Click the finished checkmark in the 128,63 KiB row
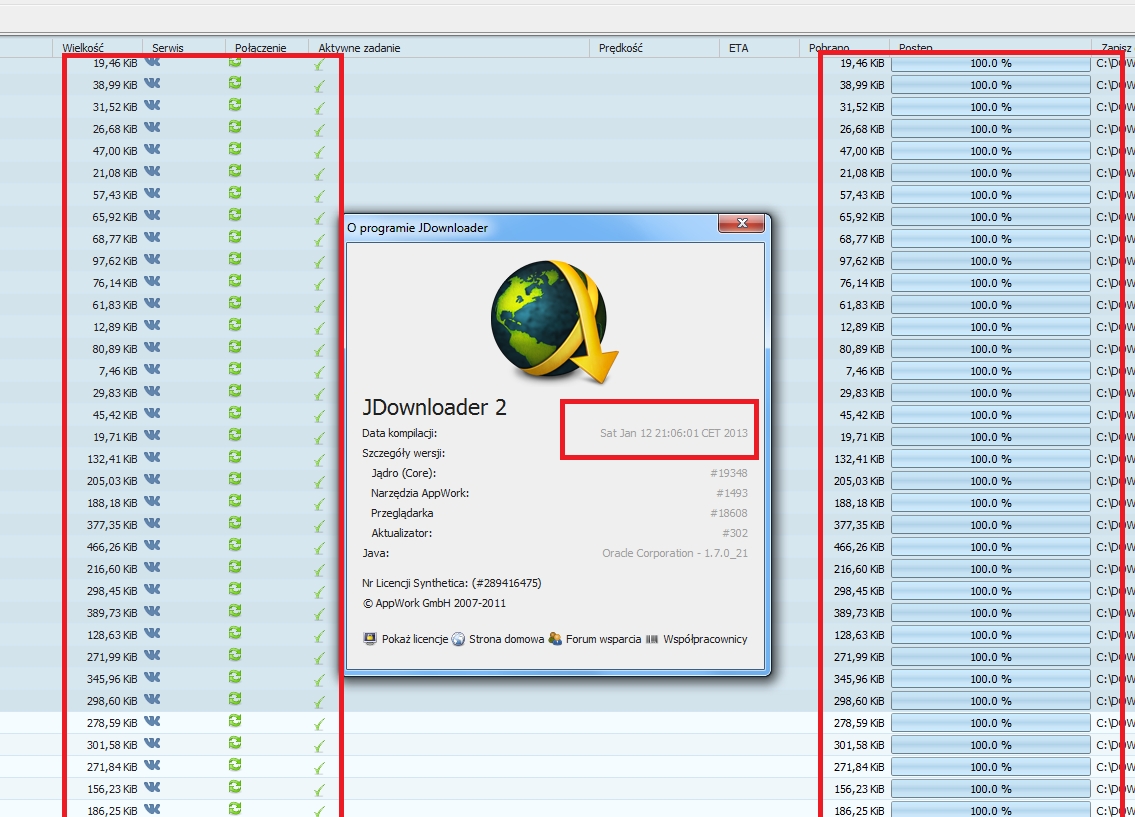This screenshot has height=817, width=1135. (x=319, y=636)
